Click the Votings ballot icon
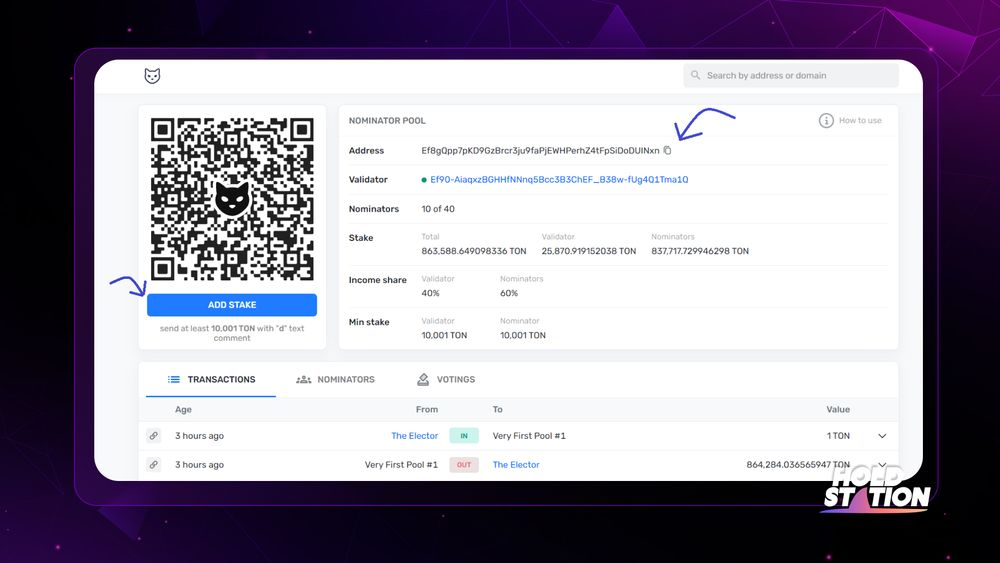Image resolution: width=1000 pixels, height=563 pixels. pyautogui.click(x=423, y=379)
